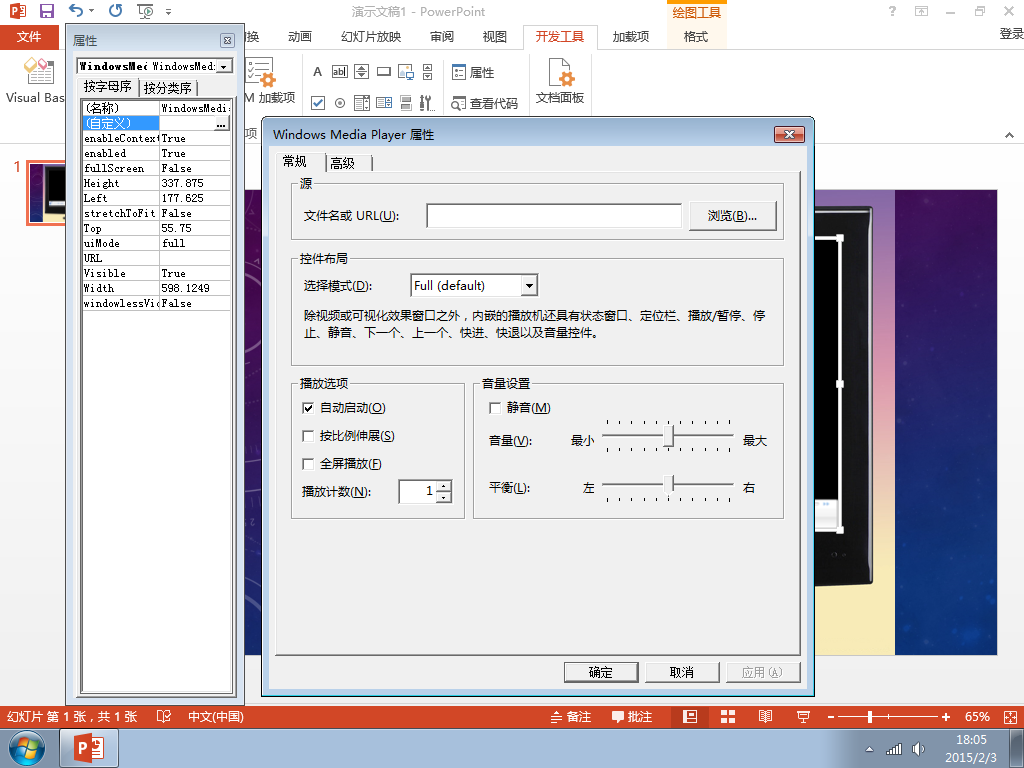Insert Combo Box control
Image resolution: width=1024 pixels, height=768 pixels.
click(x=384, y=103)
